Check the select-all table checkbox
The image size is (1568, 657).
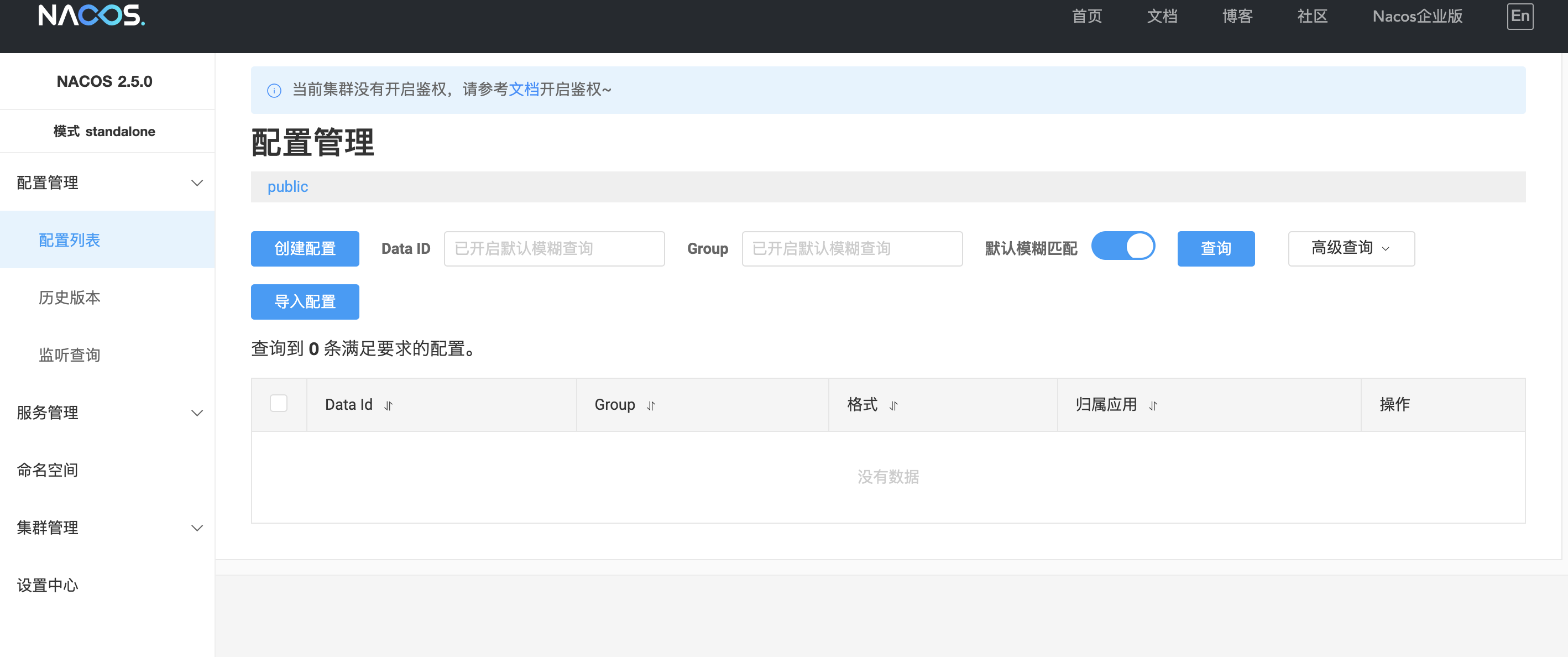point(278,403)
